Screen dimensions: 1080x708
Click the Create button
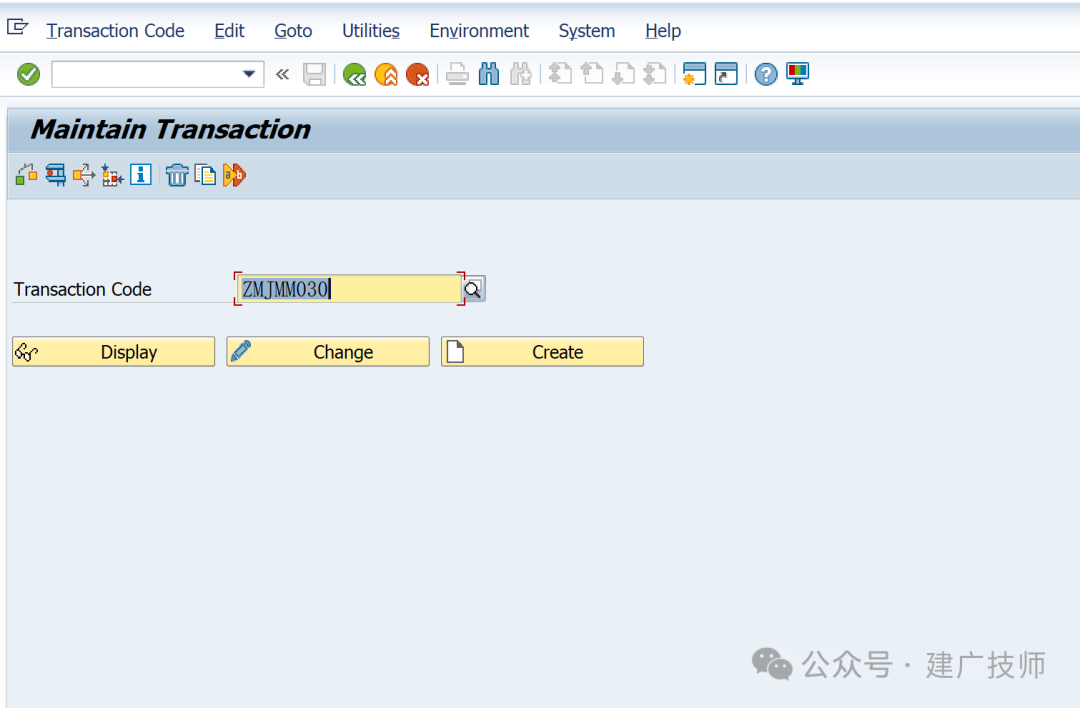(x=543, y=351)
